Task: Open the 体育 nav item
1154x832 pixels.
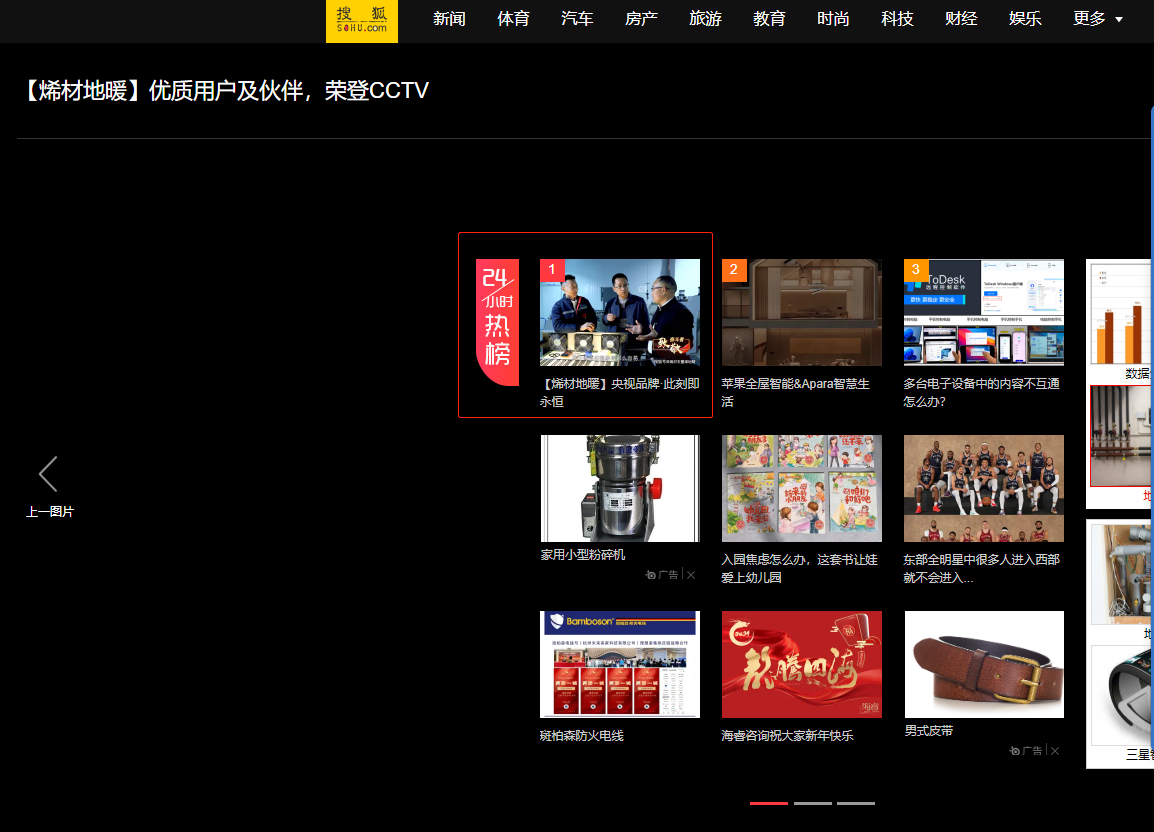Action: (x=513, y=19)
